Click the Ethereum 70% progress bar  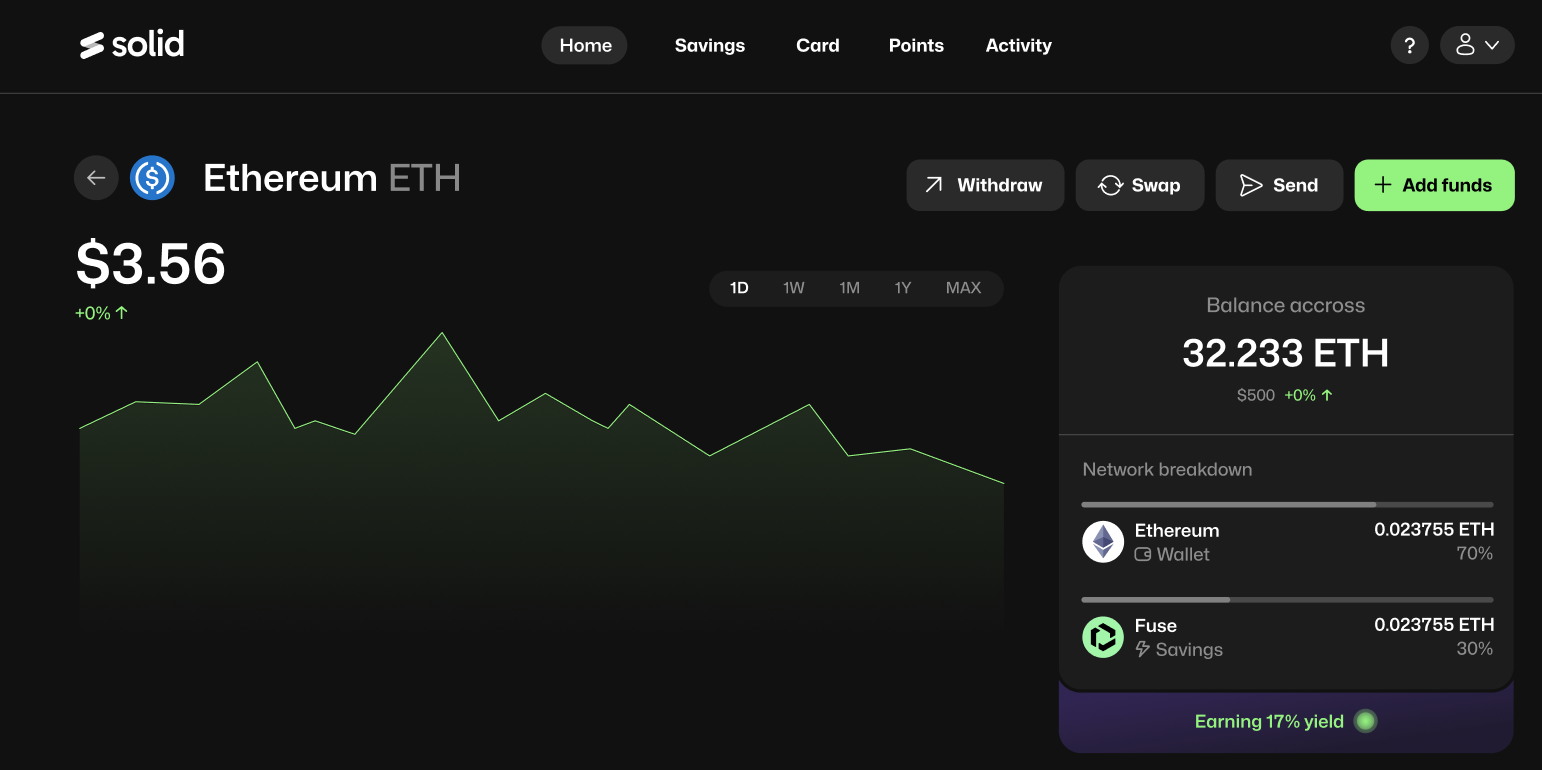click(1288, 505)
